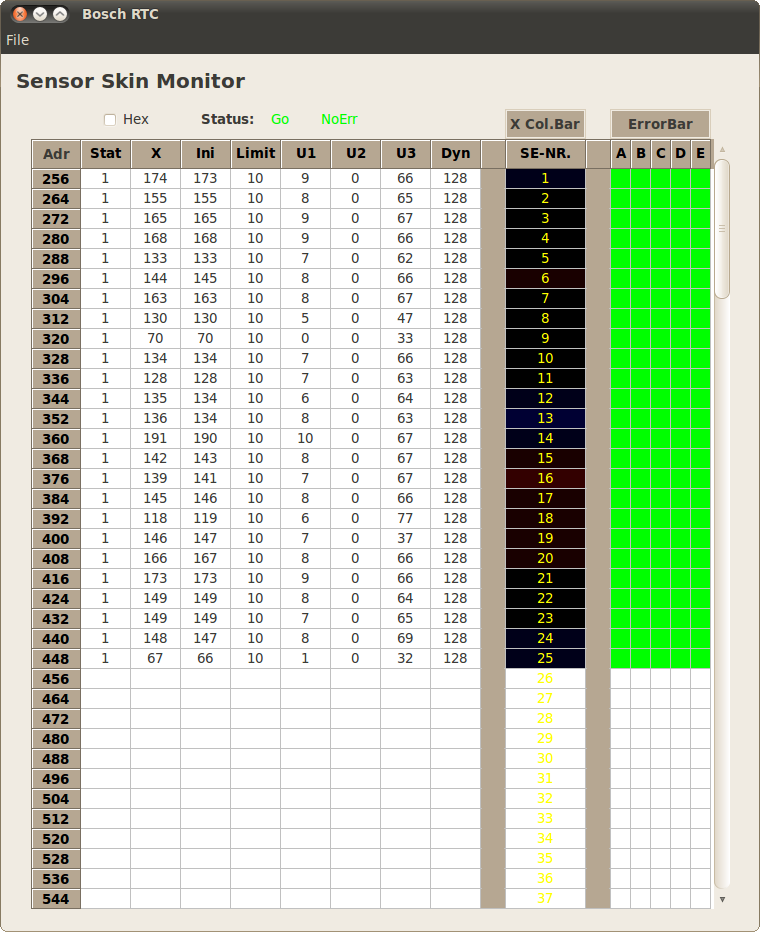Select the X value 191 cell

point(156,439)
